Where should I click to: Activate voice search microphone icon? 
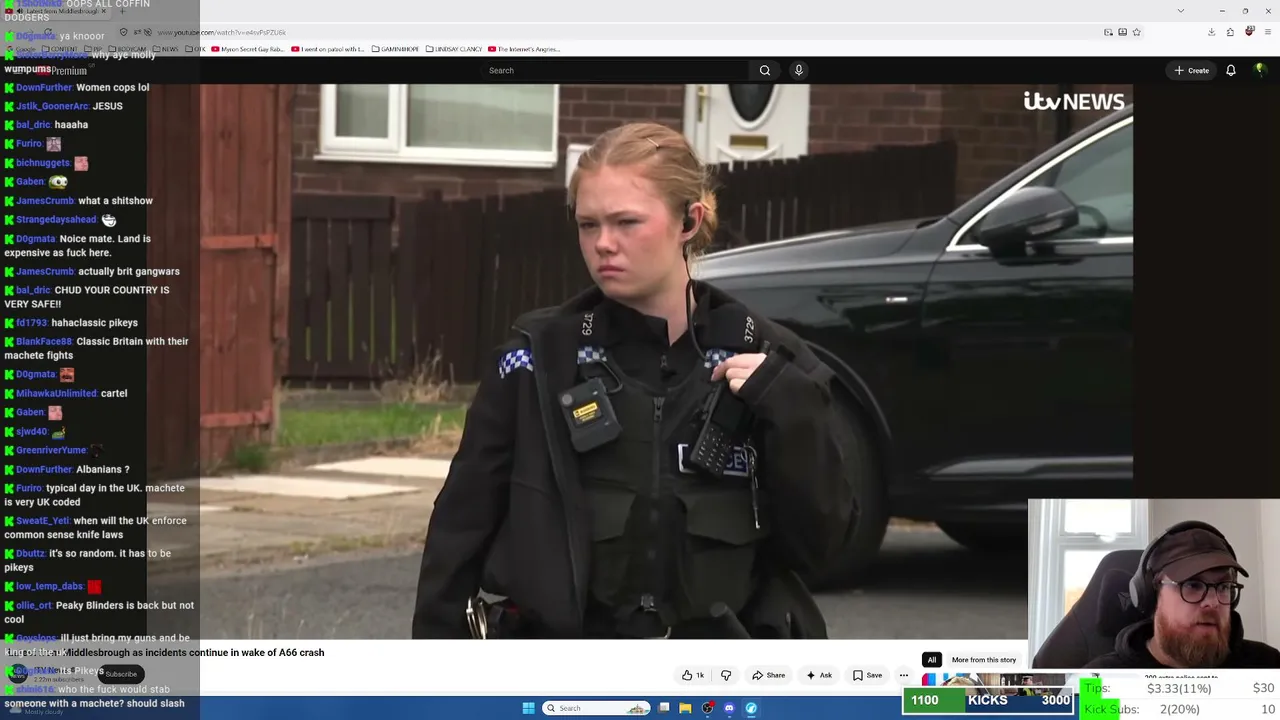(798, 70)
